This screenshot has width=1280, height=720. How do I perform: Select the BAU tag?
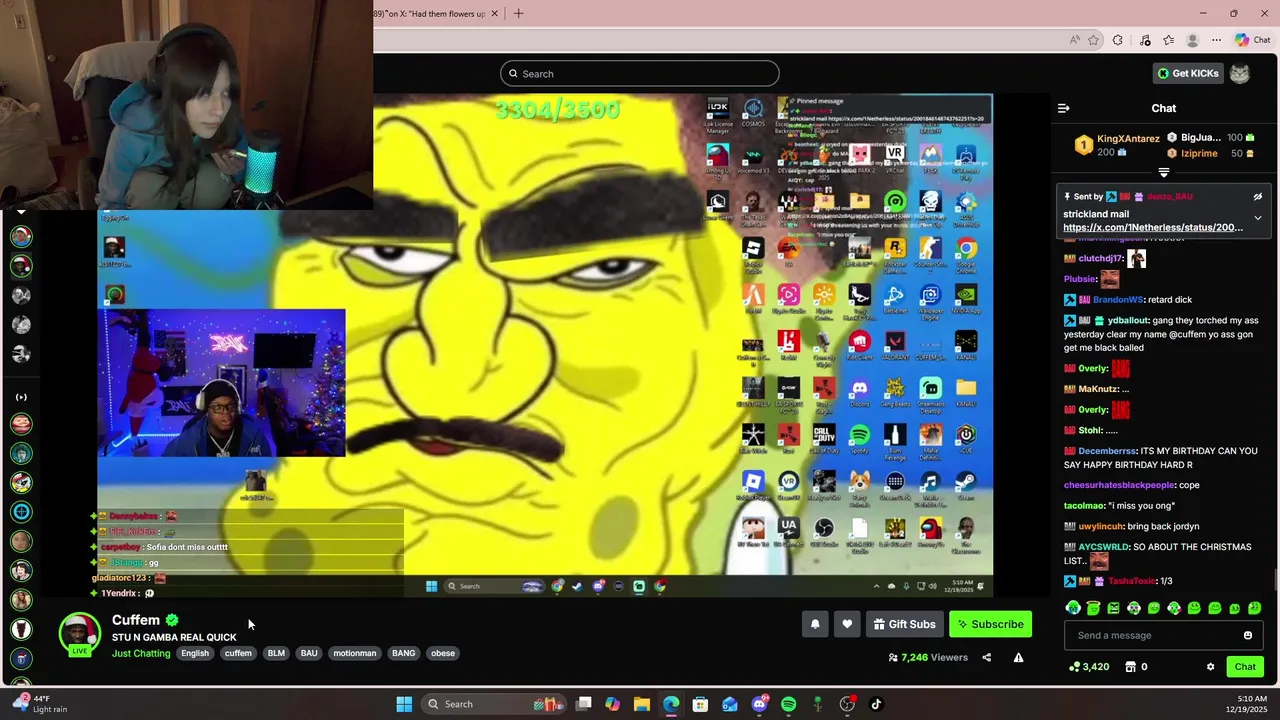click(x=309, y=653)
